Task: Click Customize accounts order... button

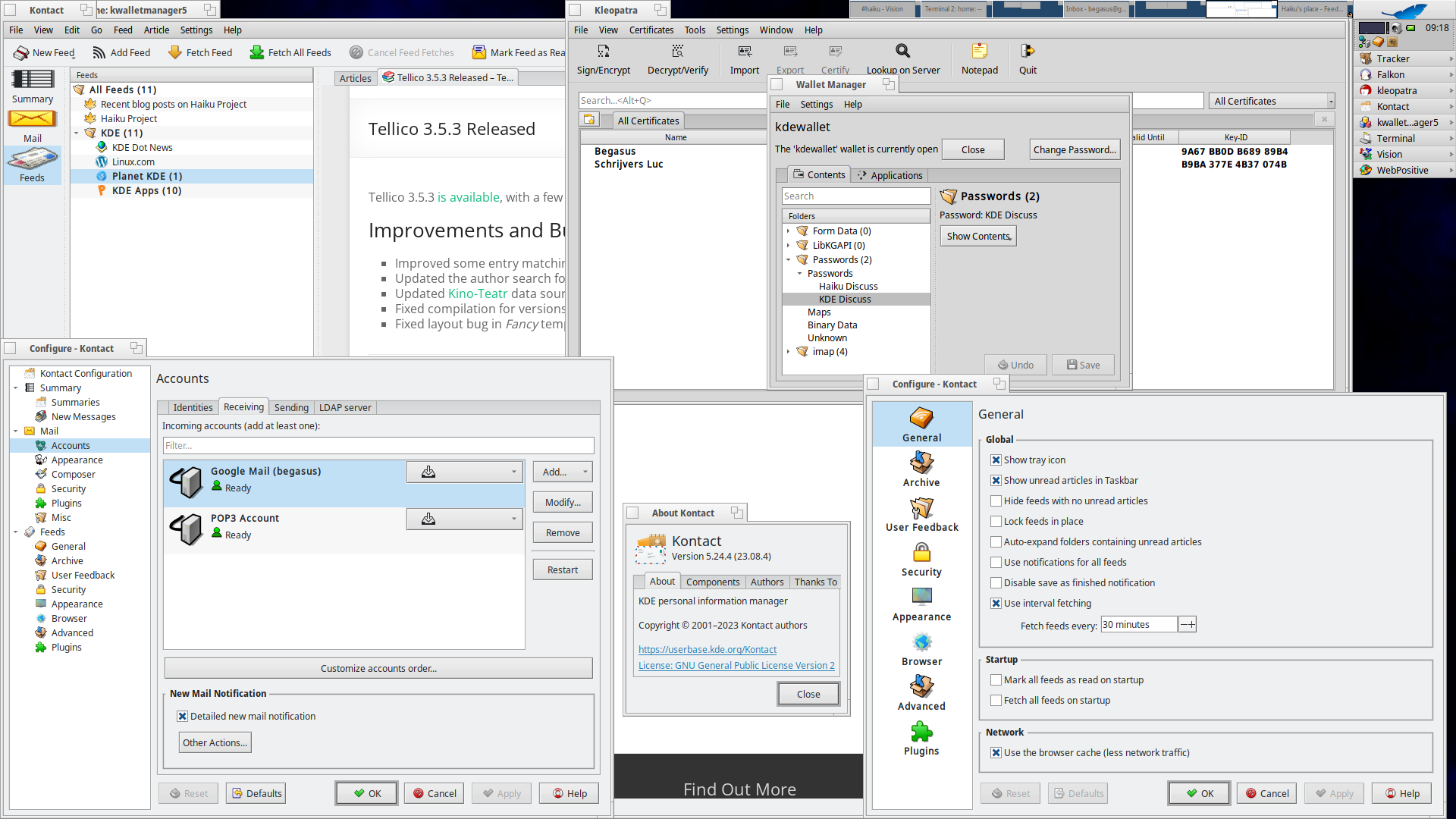Action: pyautogui.click(x=378, y=668)
